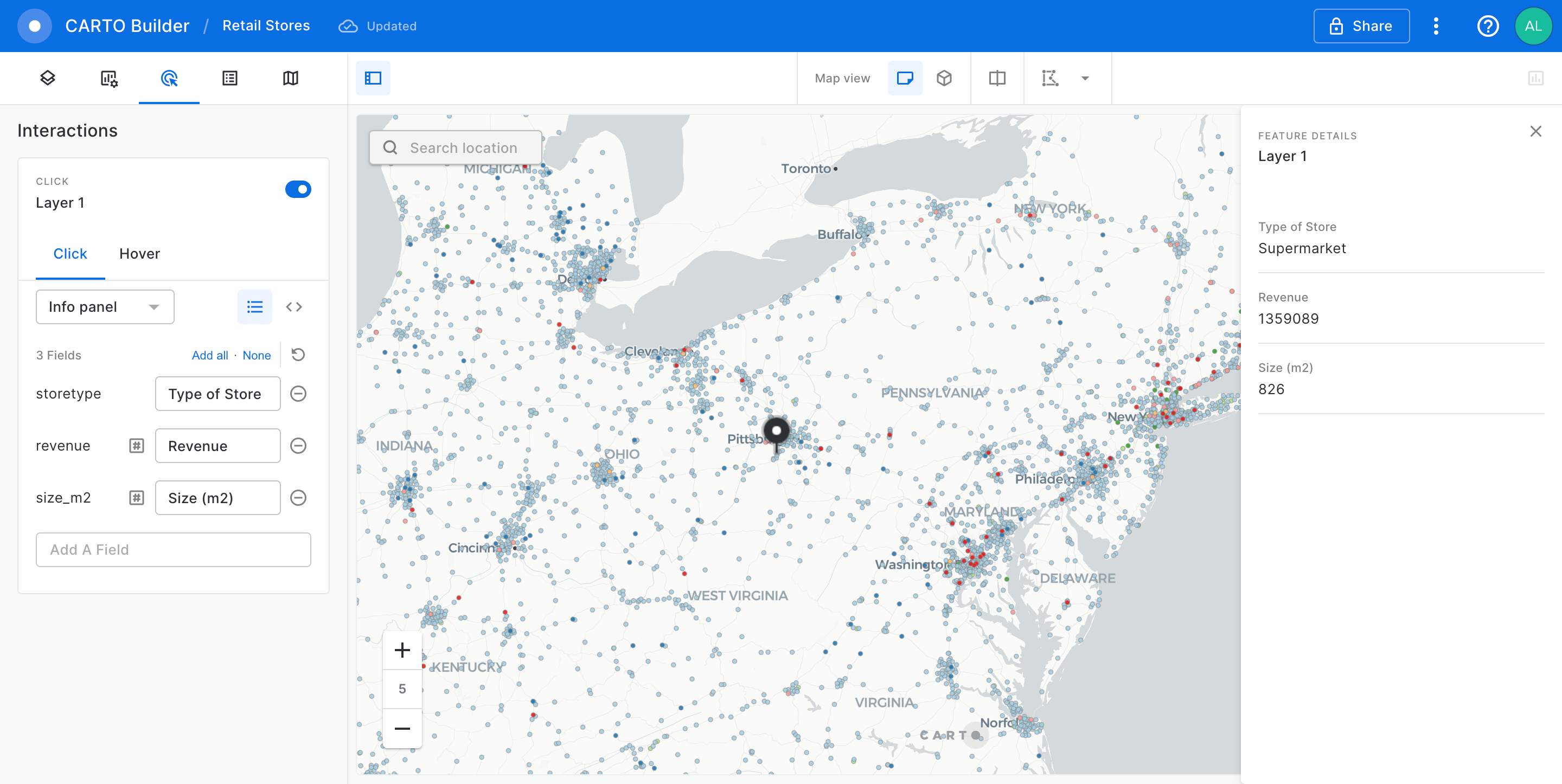The image size is (1562, 784).
Task: Reset fields with the refresh icon
Action: [298, 355]
